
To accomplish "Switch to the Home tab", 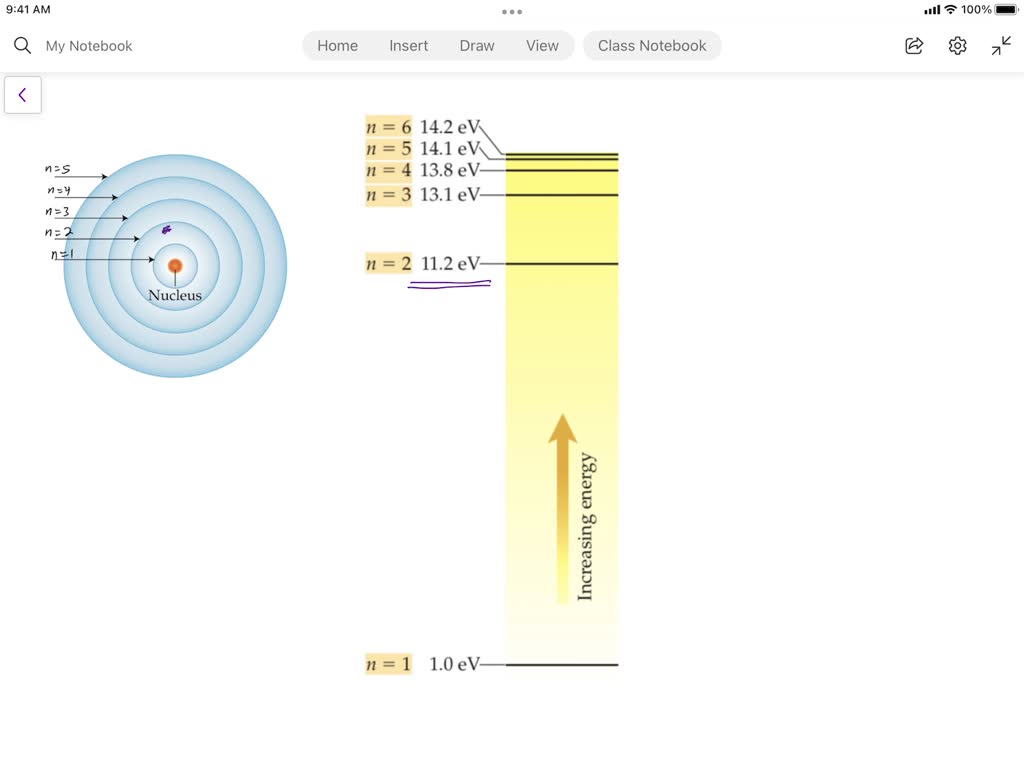I will [338, 46].
